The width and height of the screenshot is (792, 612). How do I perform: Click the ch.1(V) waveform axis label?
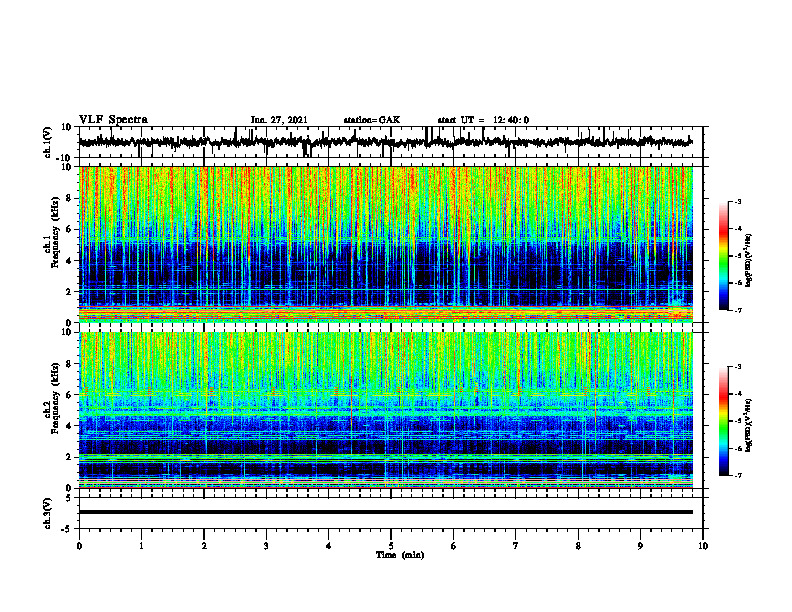[x=48, y=142]
